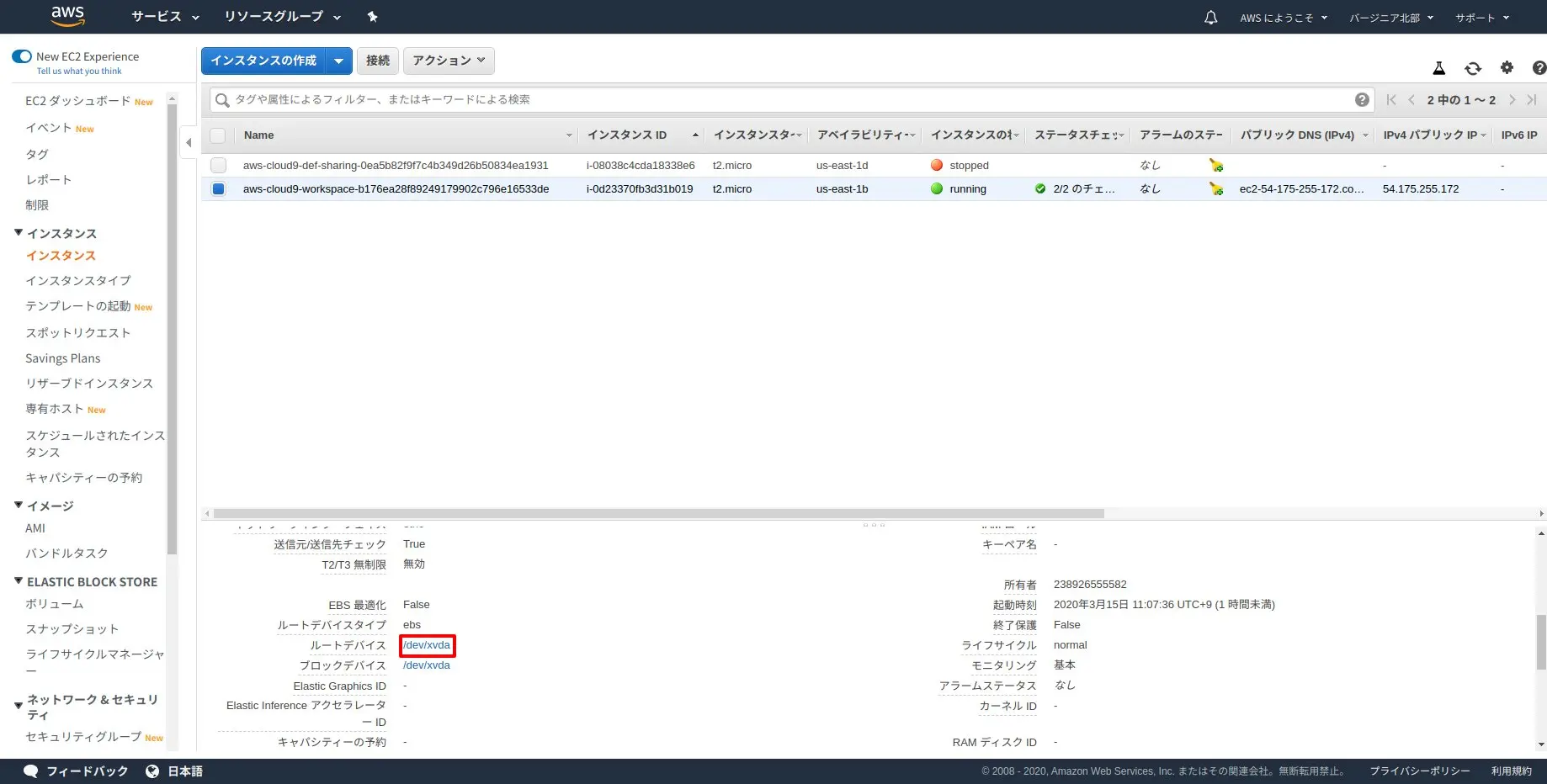The height and width of the screenshot is (784, 1547).
Task: Go to next page of results
Action: (1512, 99)
